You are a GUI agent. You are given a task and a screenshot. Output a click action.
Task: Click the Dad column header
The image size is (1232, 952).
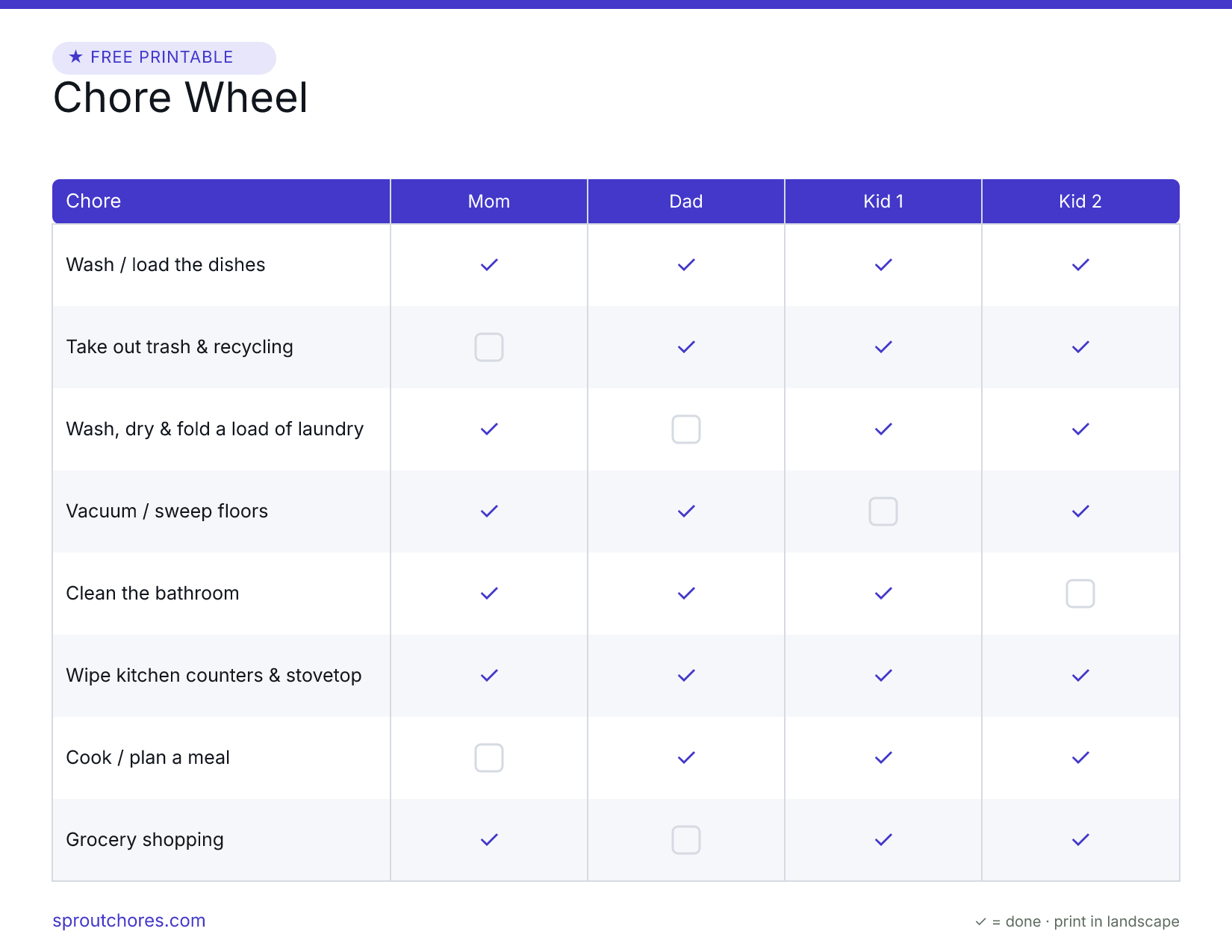[x=686, y=201]
